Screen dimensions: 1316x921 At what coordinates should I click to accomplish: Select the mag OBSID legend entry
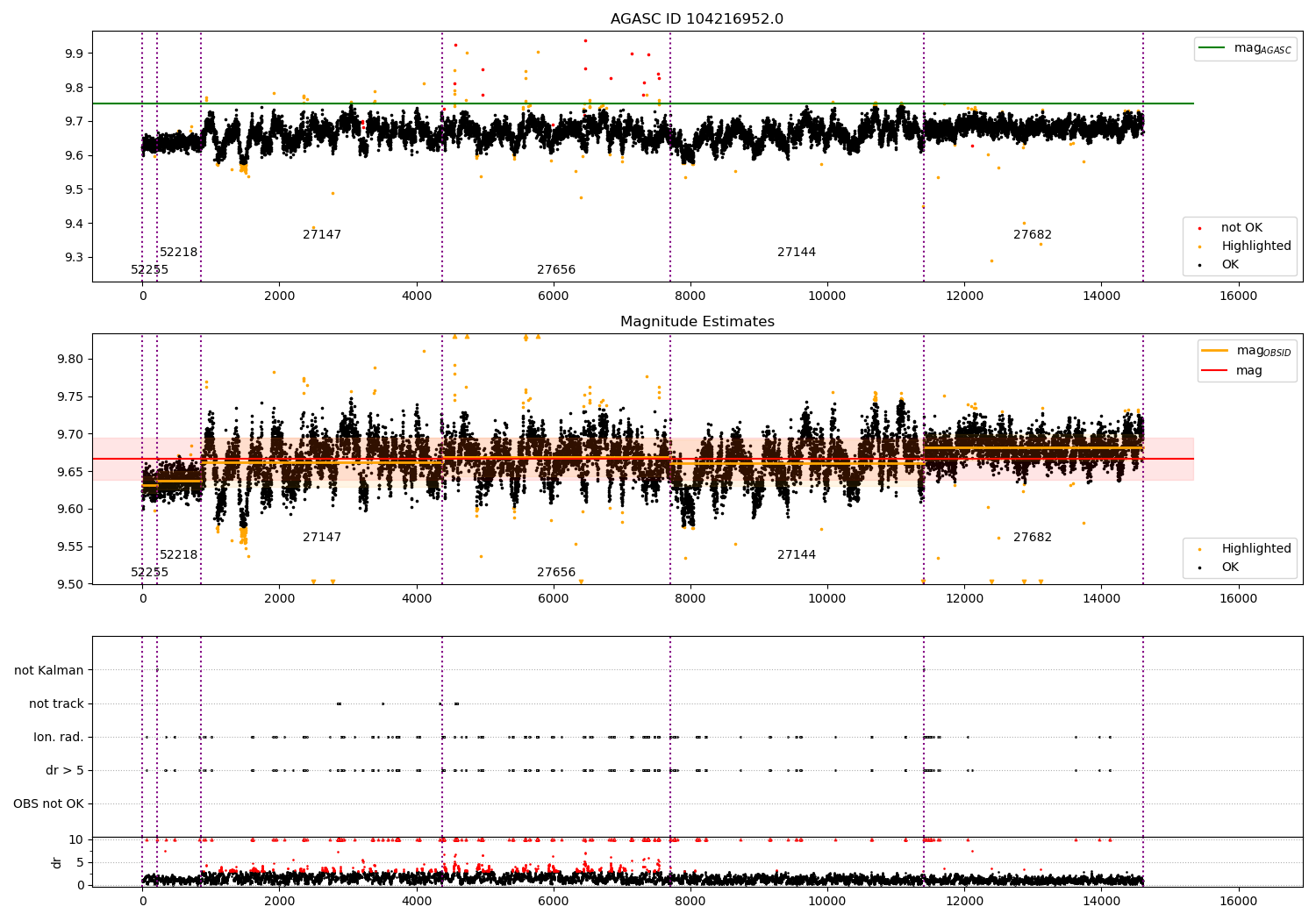1246,351
